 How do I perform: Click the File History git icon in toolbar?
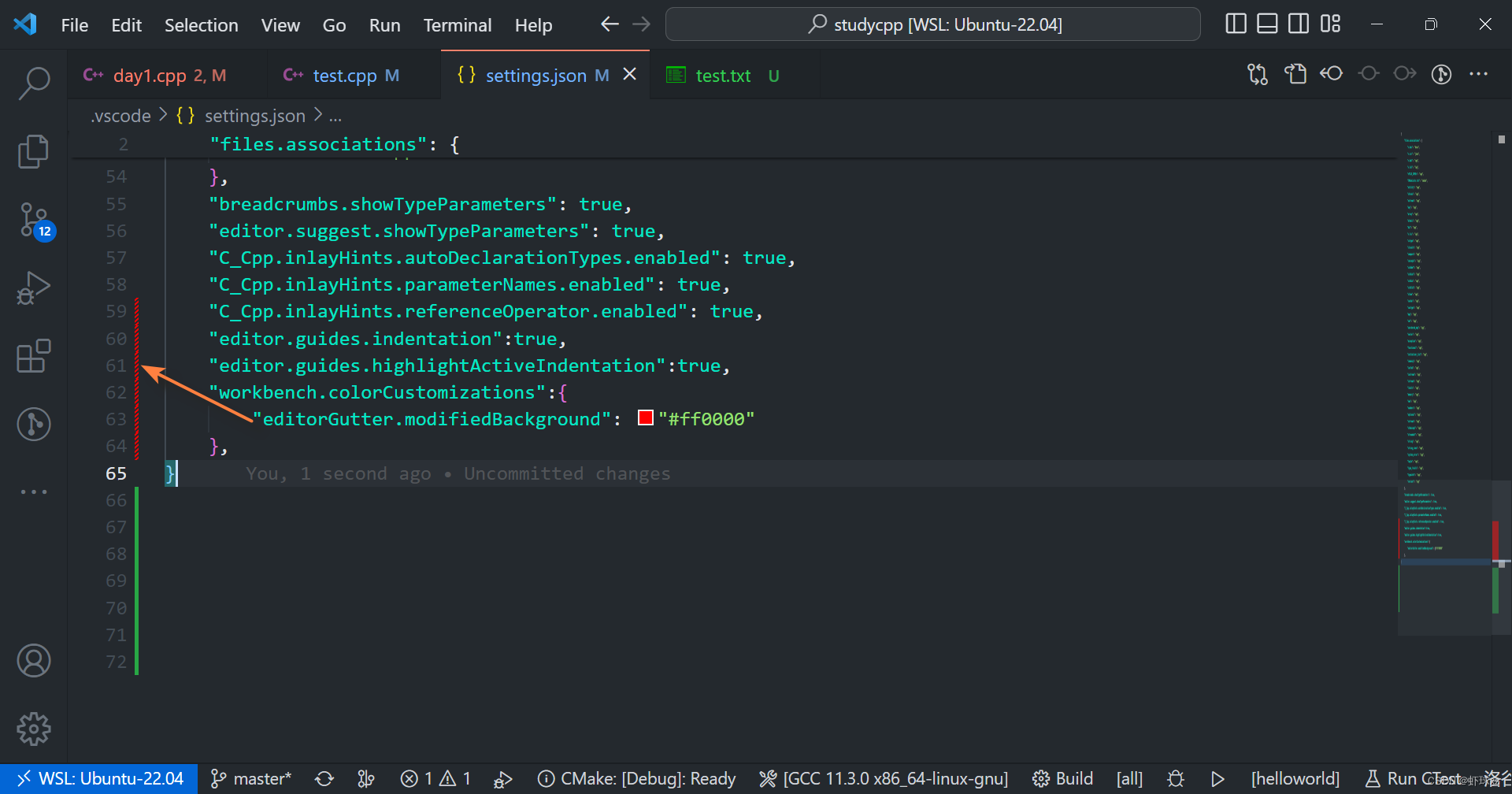[1442, 74]
